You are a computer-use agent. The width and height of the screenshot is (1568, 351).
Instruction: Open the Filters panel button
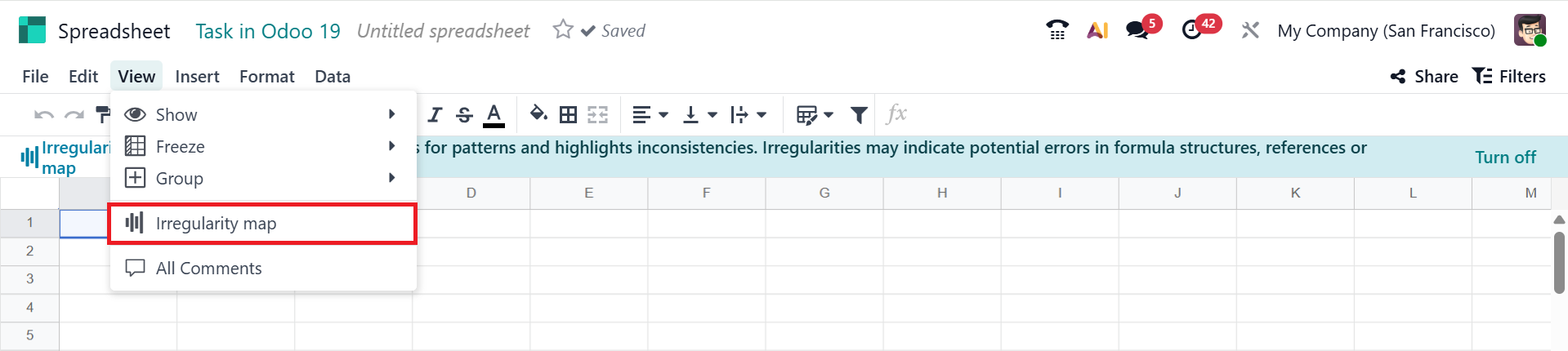tap(1509, 77)
